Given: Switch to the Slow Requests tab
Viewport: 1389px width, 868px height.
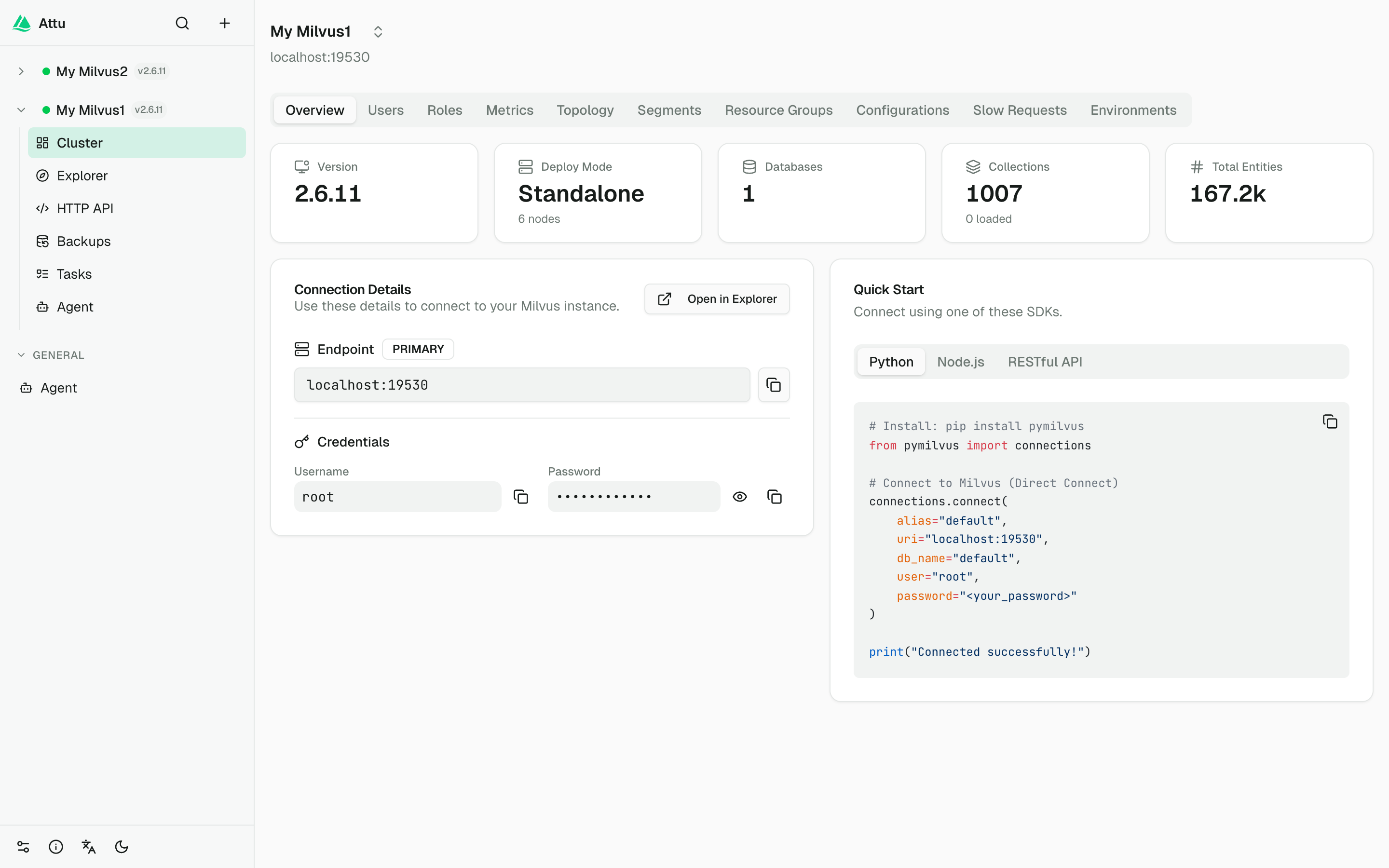Looking at the screenshot, I should [x=1020, y=109].
